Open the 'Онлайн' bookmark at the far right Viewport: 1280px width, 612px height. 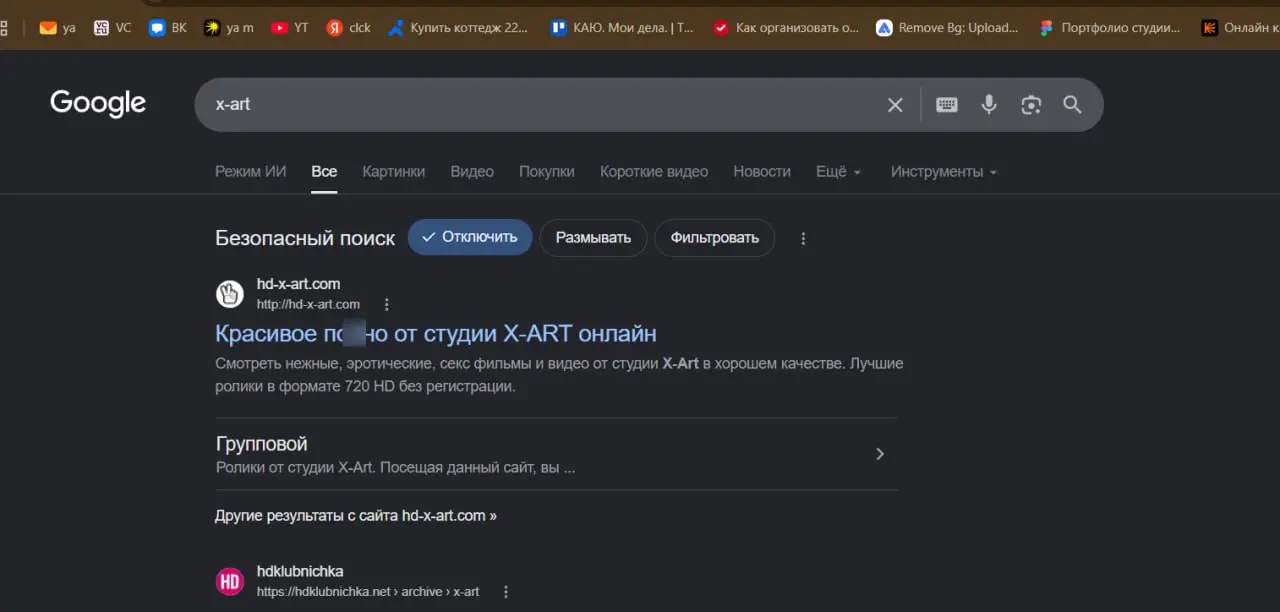pyautogui.click(x=1240, y=28)
